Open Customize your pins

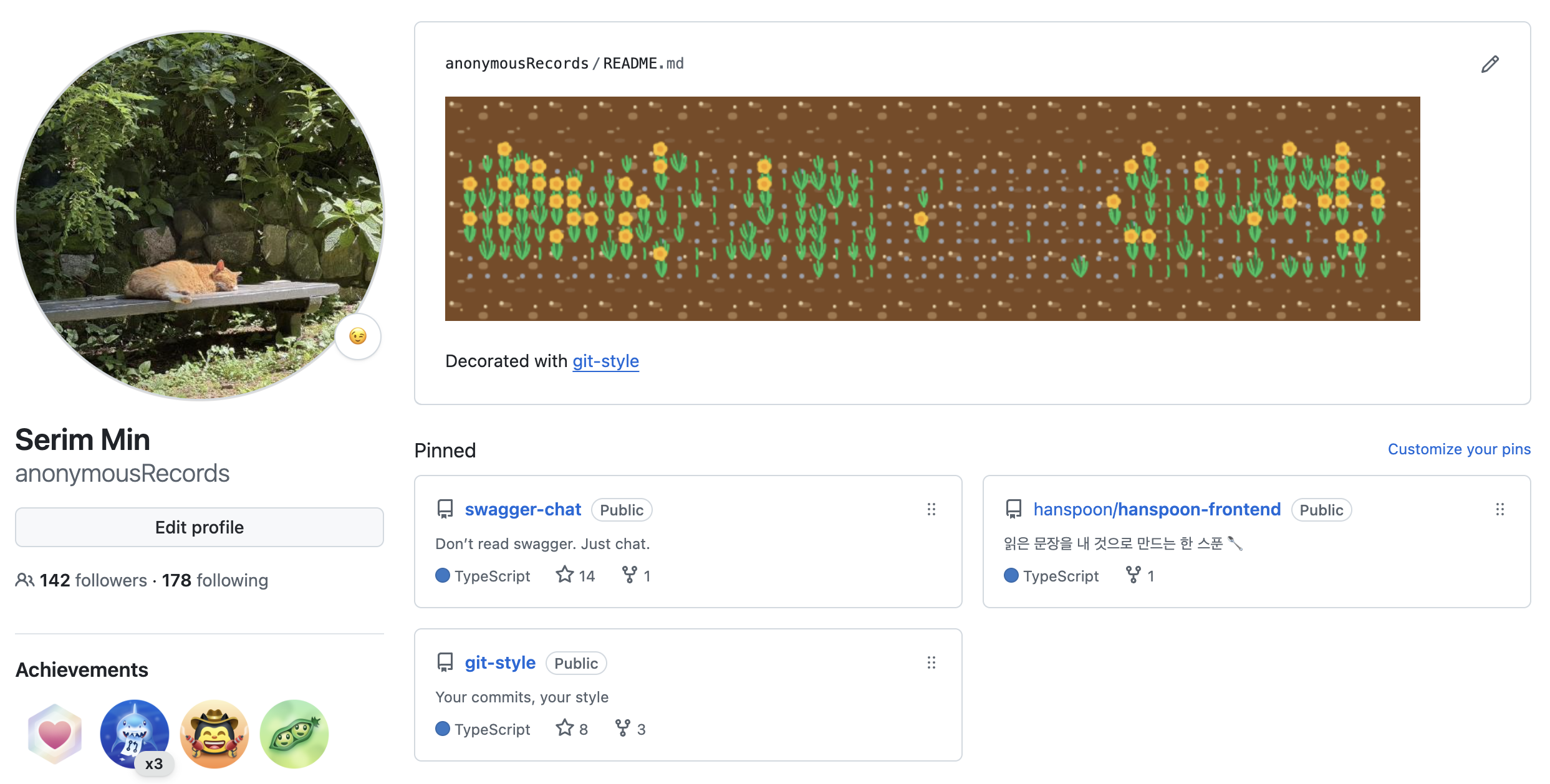(x=1459, y=449)
